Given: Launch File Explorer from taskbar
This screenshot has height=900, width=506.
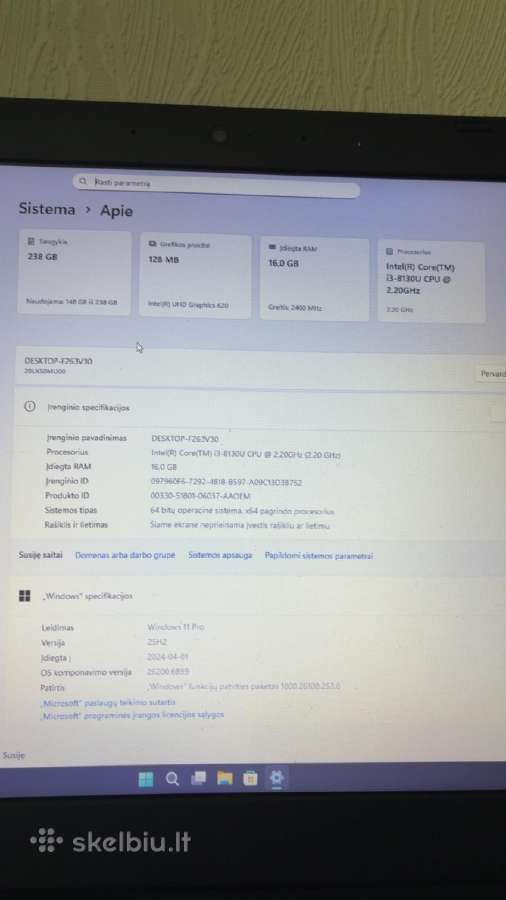Looking at the screenshot, I should click(225, 778).
